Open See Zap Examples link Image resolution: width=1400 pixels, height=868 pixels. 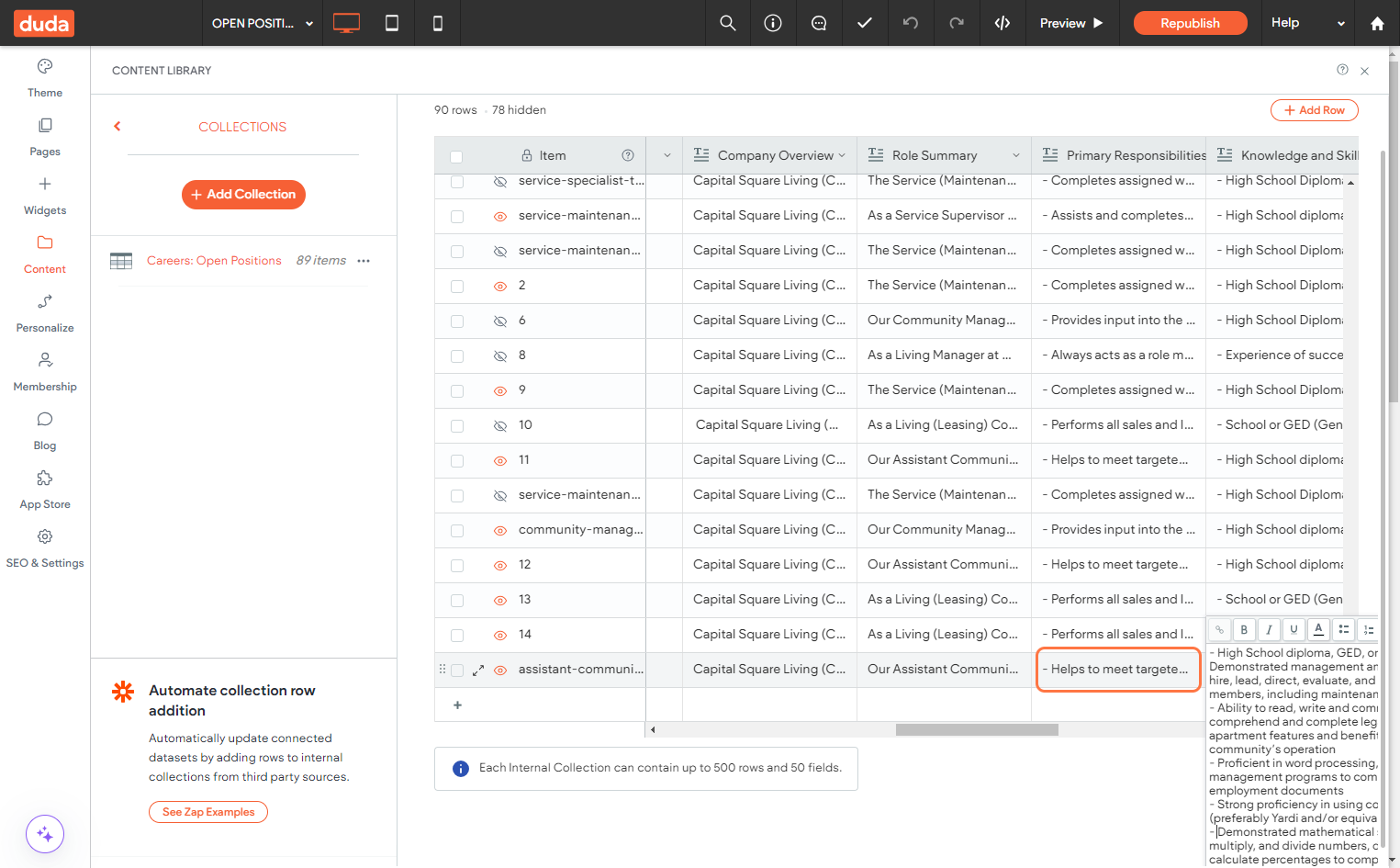pyautogui.click(x=208, y=812)
